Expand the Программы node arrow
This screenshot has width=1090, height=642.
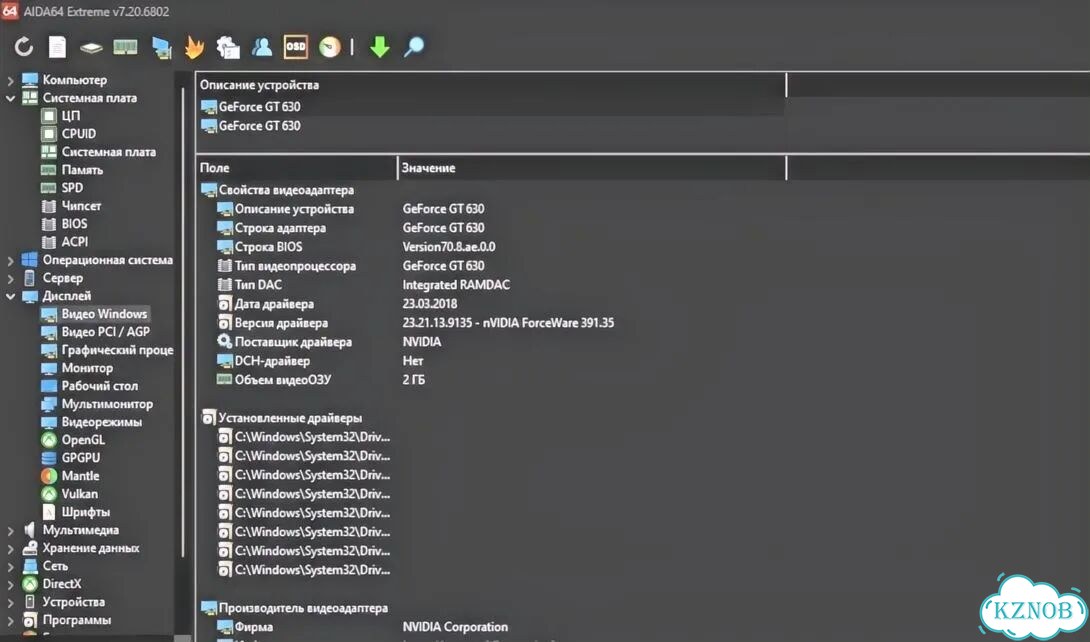tap(10, 620)
